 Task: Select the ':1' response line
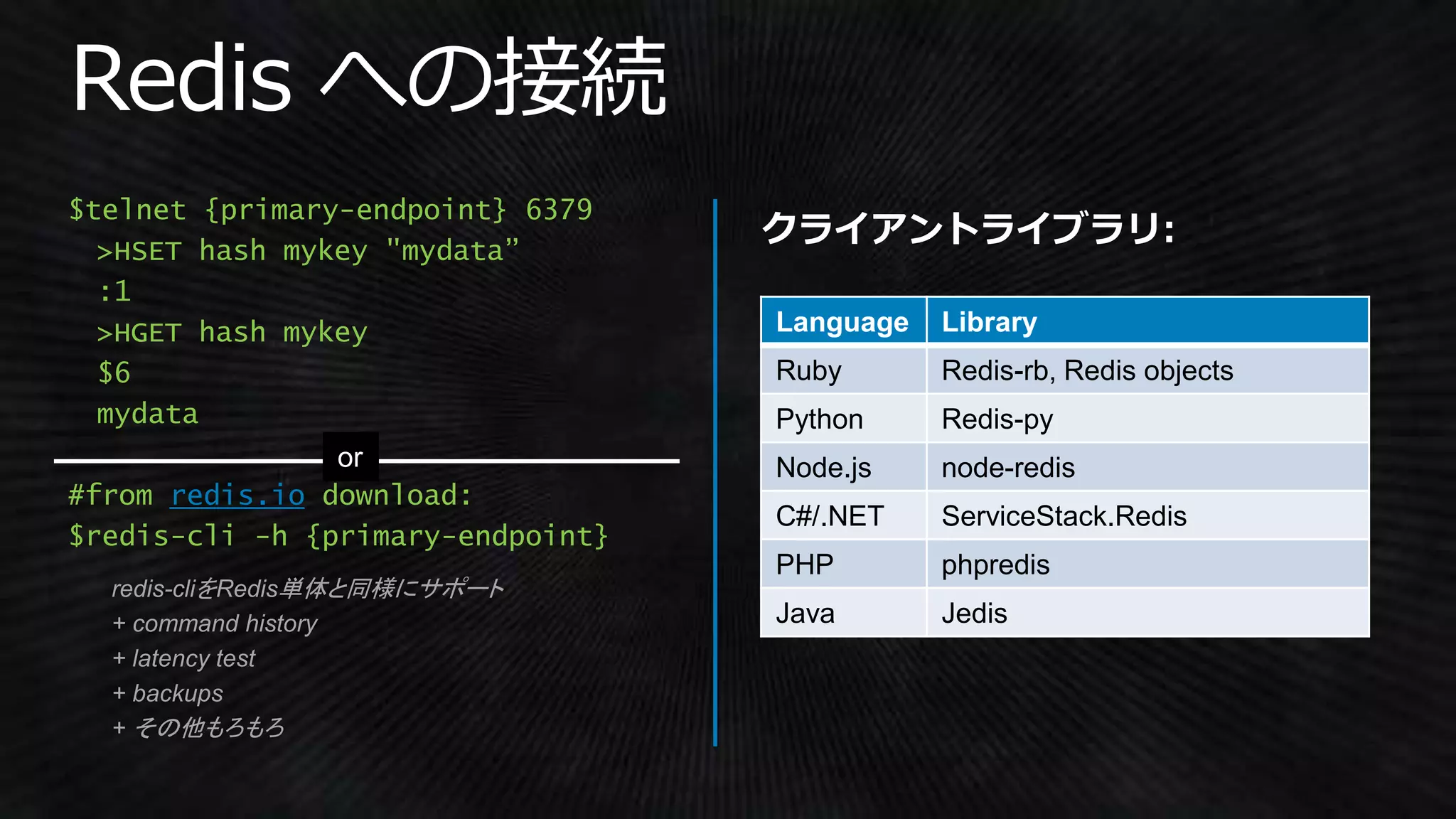(114, 291)
